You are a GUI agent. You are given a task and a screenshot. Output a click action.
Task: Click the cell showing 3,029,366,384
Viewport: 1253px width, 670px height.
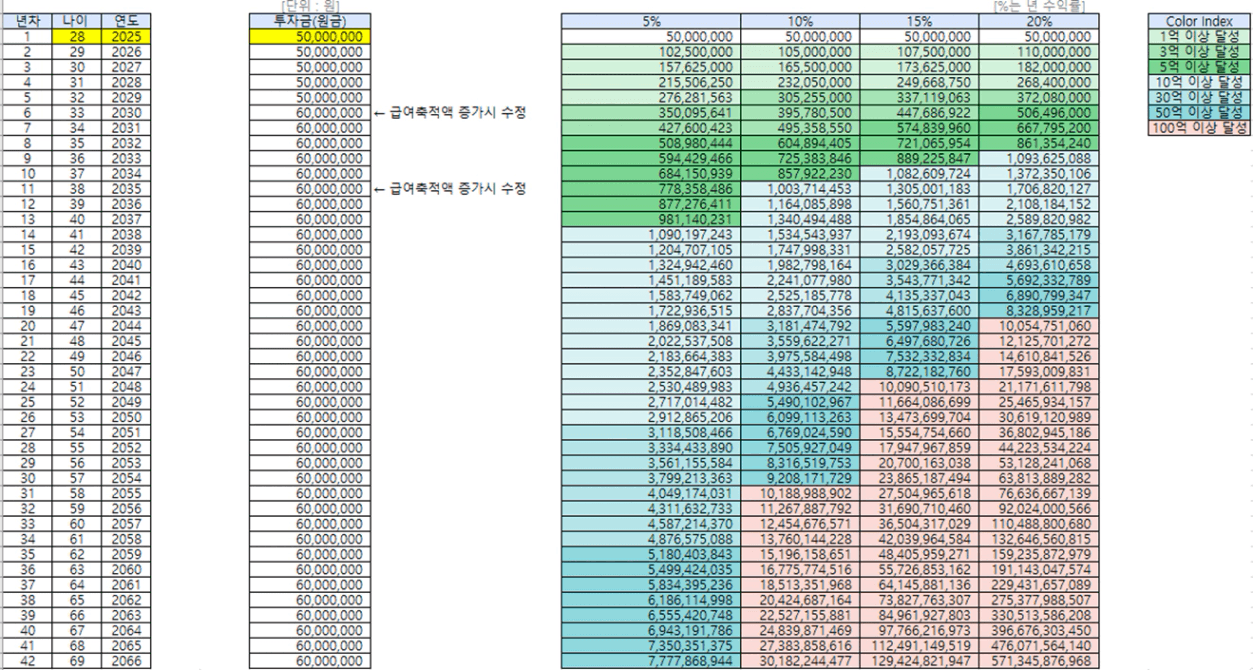pos(919,263)
